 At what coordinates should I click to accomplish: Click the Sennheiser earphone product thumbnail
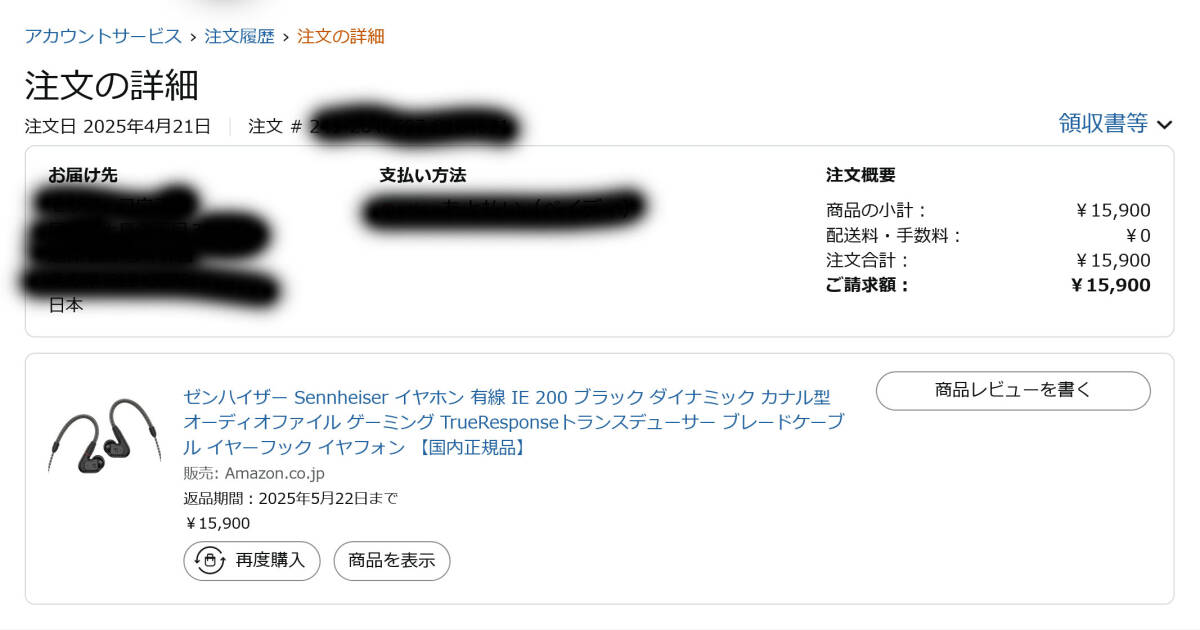click(104, 436)
